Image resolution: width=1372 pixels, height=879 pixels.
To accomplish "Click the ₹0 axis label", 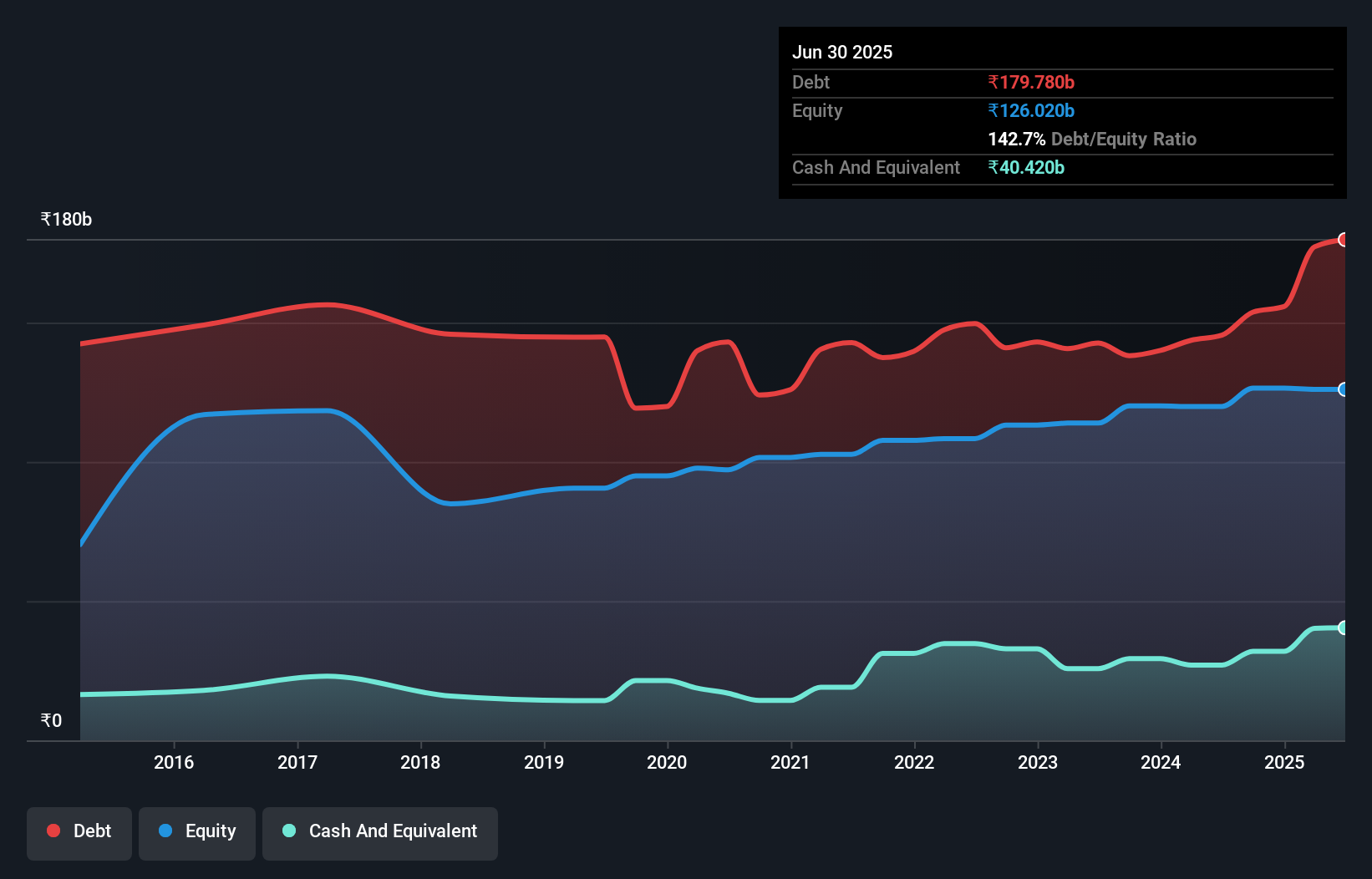I will [51, 720].
